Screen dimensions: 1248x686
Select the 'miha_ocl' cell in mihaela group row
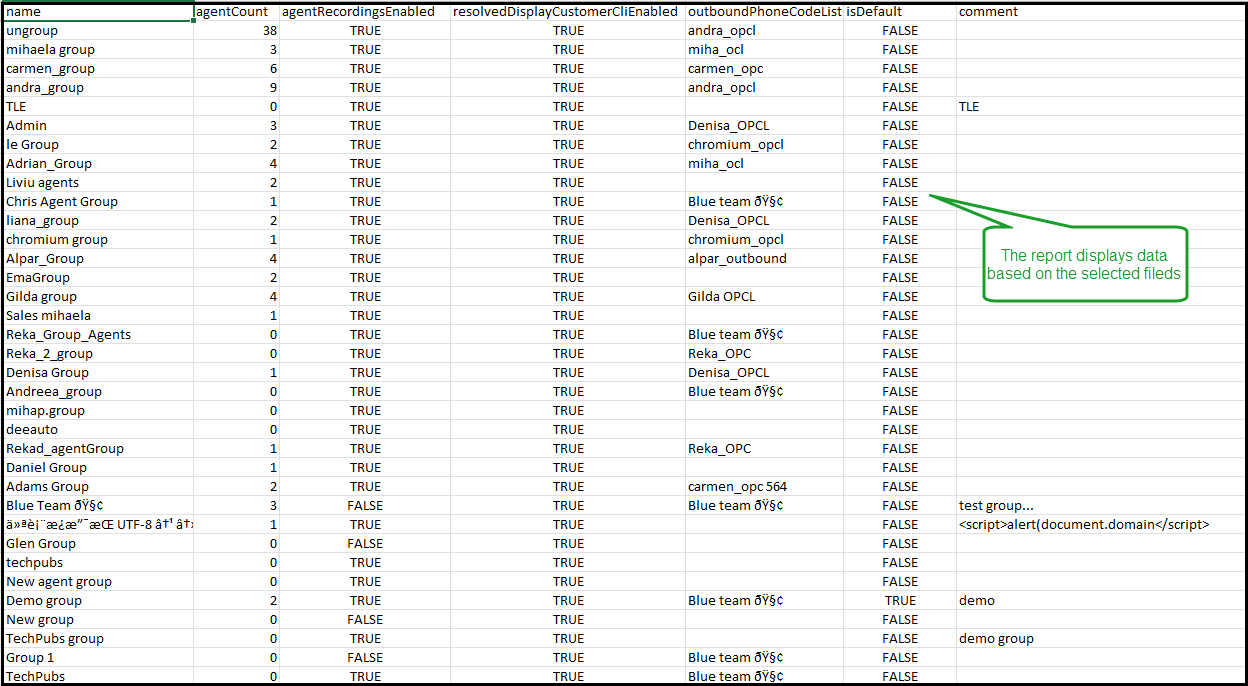click(764, 50)
